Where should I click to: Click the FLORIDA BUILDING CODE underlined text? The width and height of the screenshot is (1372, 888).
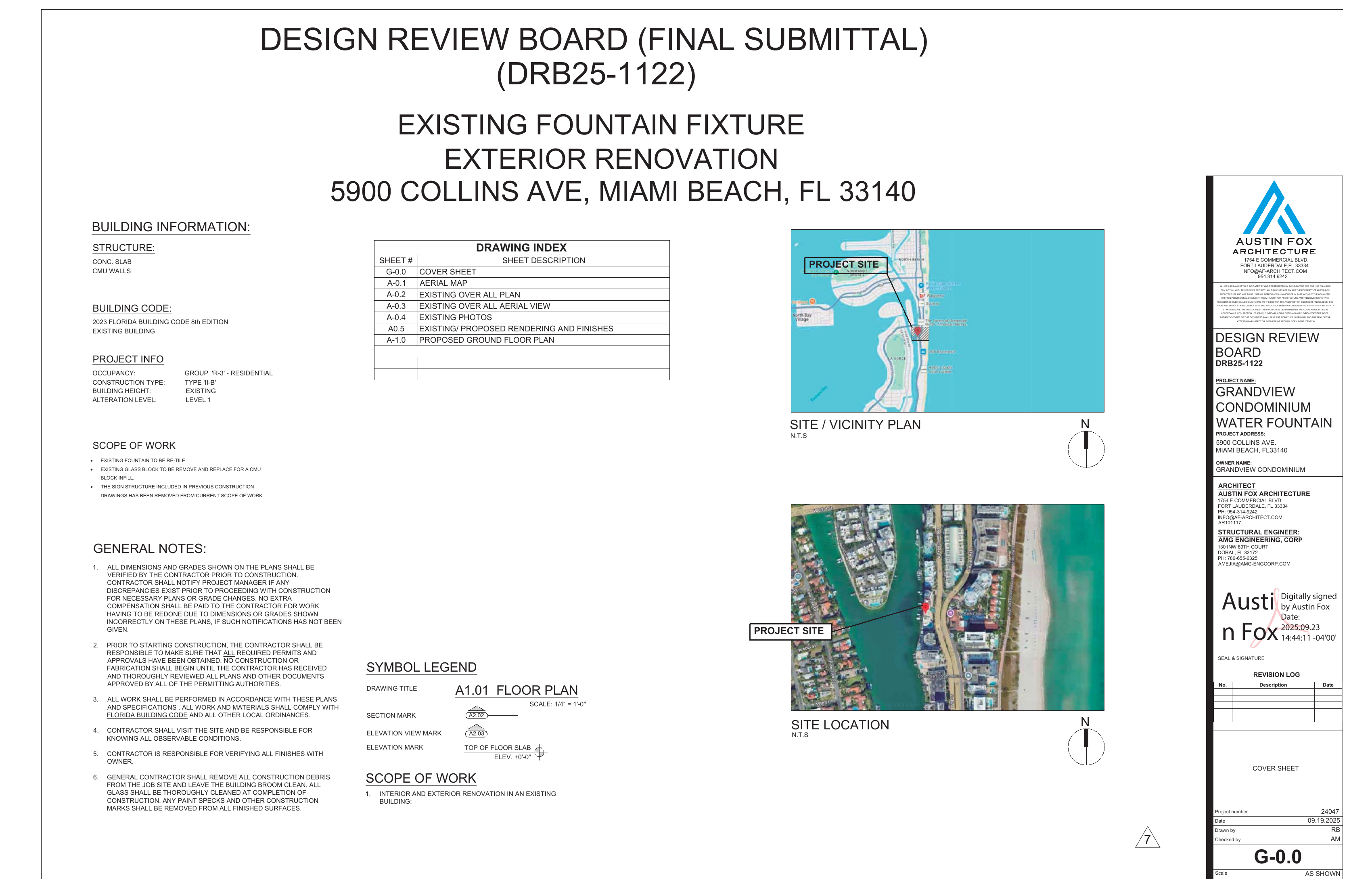pos(147,715)
